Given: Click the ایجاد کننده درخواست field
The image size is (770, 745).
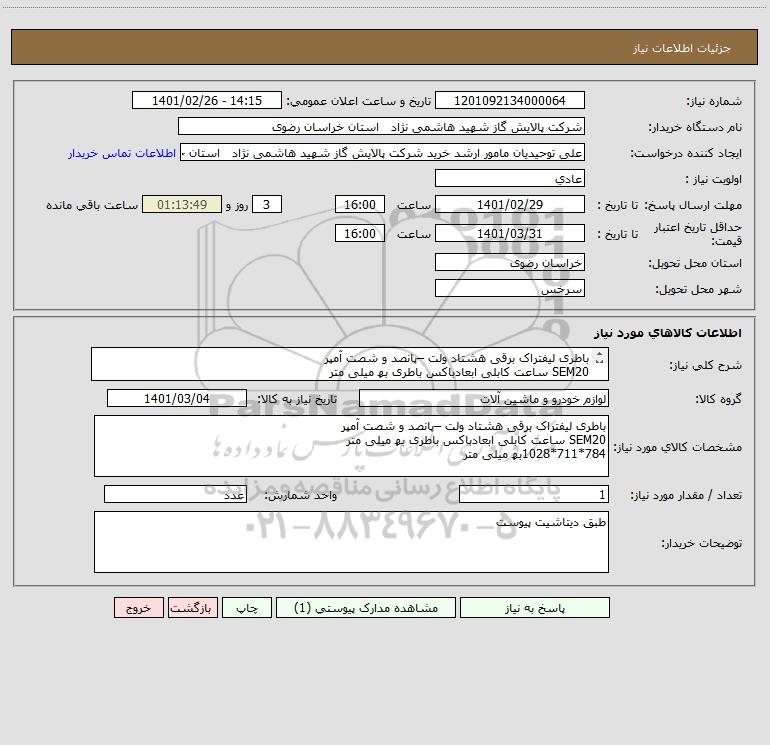Looking at the screenshot, I should point(383,152).
